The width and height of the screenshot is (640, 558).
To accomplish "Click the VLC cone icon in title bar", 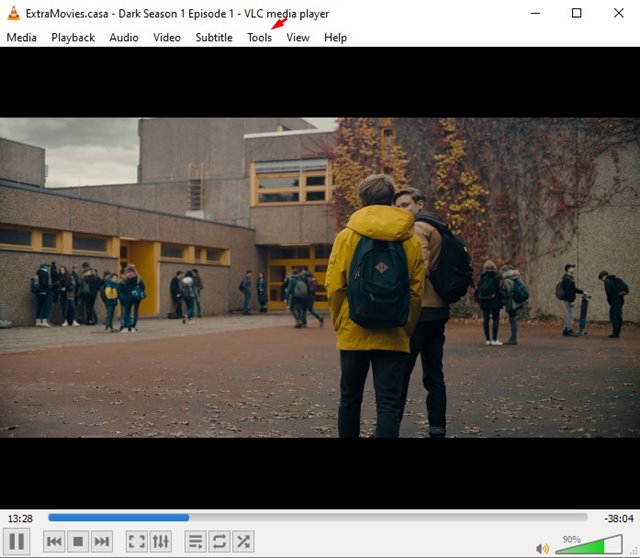I will pos(13,13).
